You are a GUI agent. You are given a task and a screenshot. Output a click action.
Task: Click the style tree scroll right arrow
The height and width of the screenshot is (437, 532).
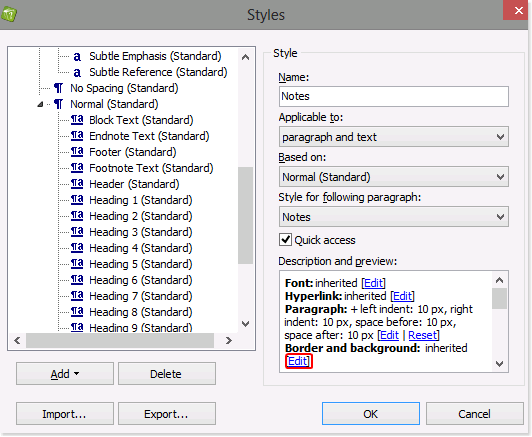tap(229, 340)
